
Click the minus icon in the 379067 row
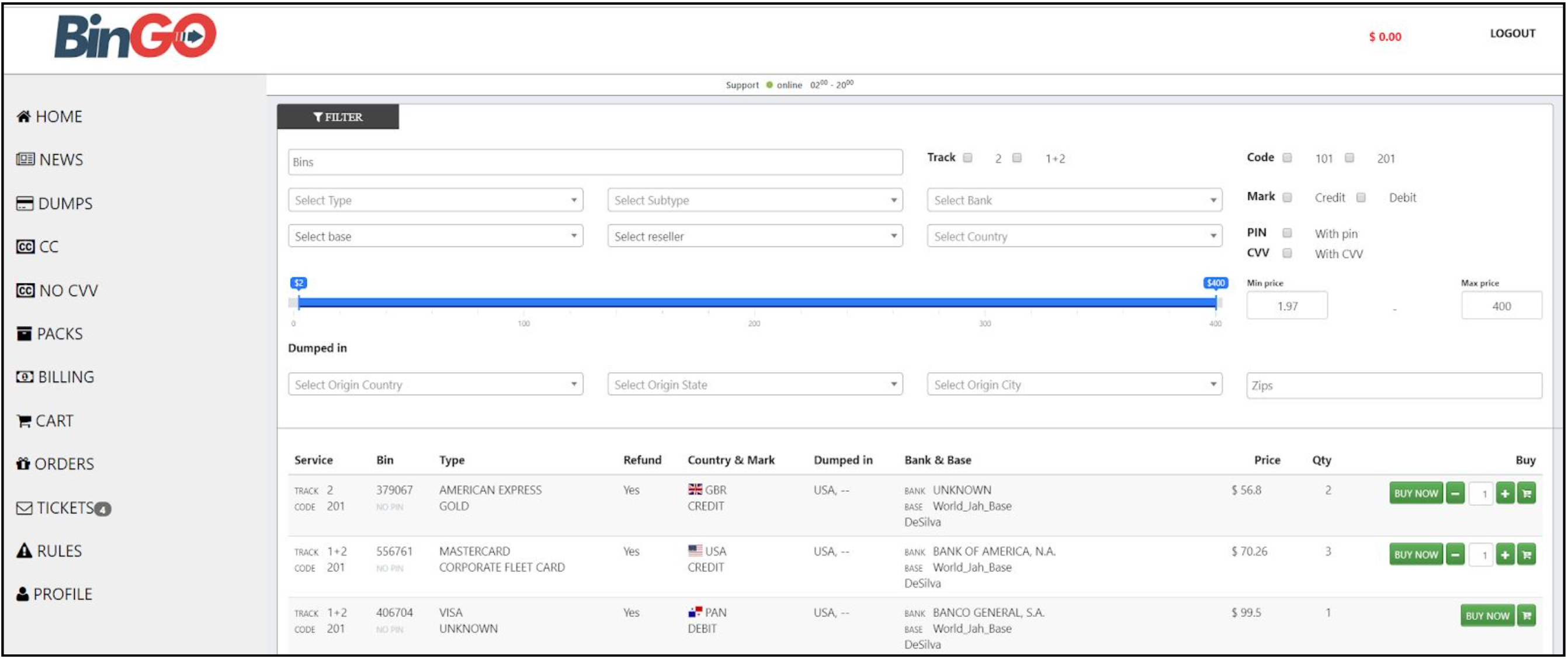pyautogui.click(x=1455, y=494)
